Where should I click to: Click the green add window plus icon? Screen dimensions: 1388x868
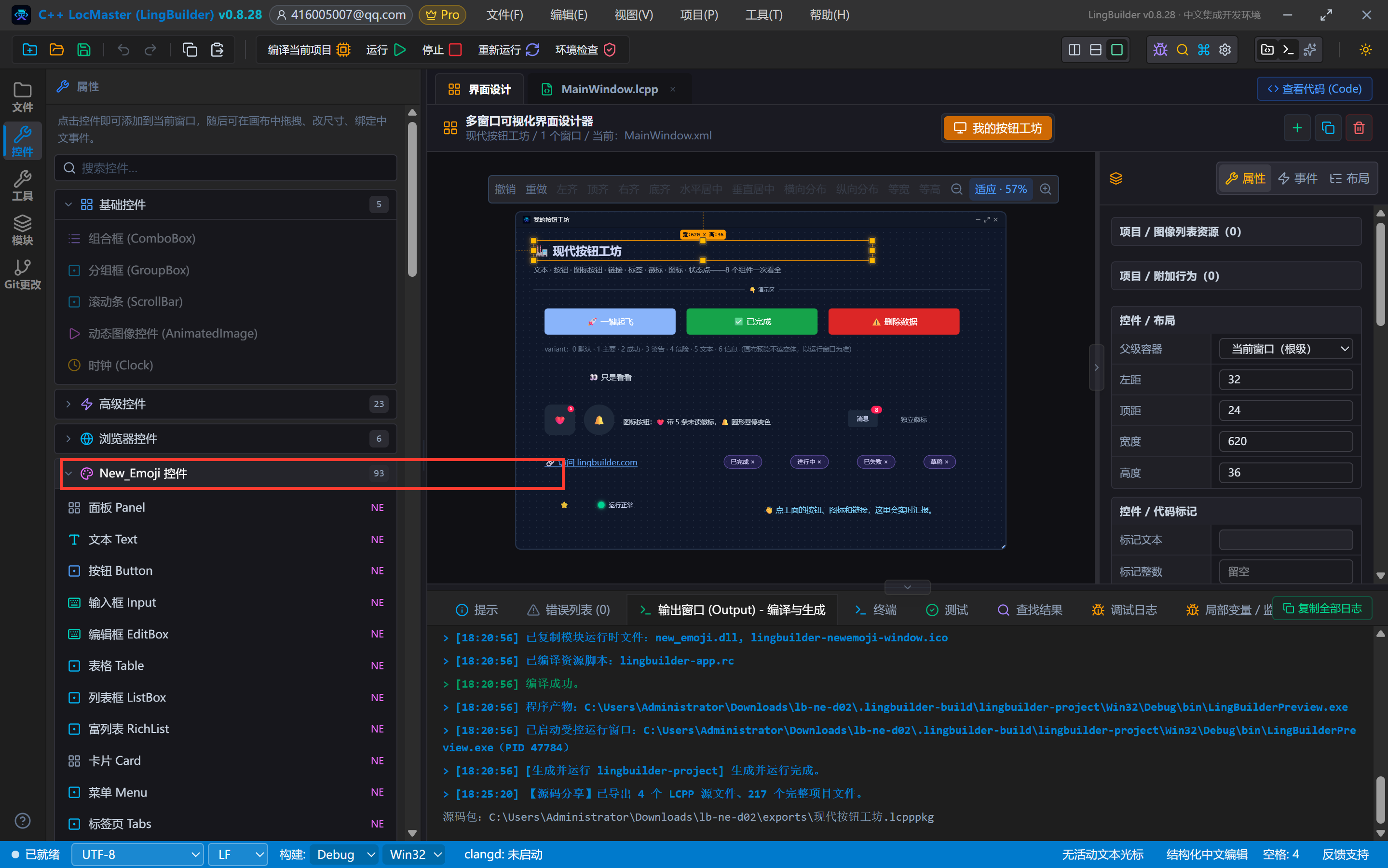[1297, 128]
